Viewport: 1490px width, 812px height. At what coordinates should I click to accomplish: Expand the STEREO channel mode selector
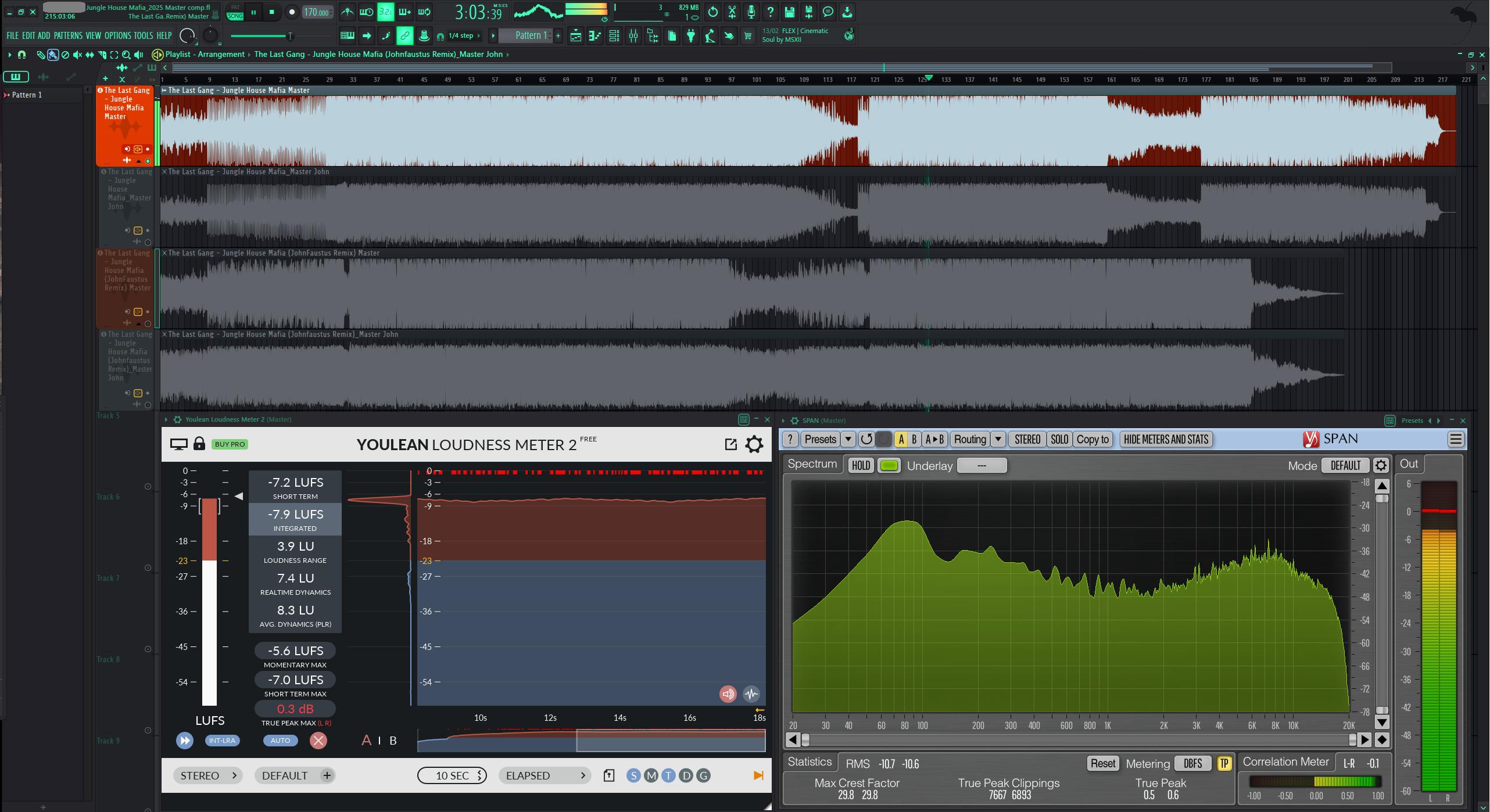point(207,775)
